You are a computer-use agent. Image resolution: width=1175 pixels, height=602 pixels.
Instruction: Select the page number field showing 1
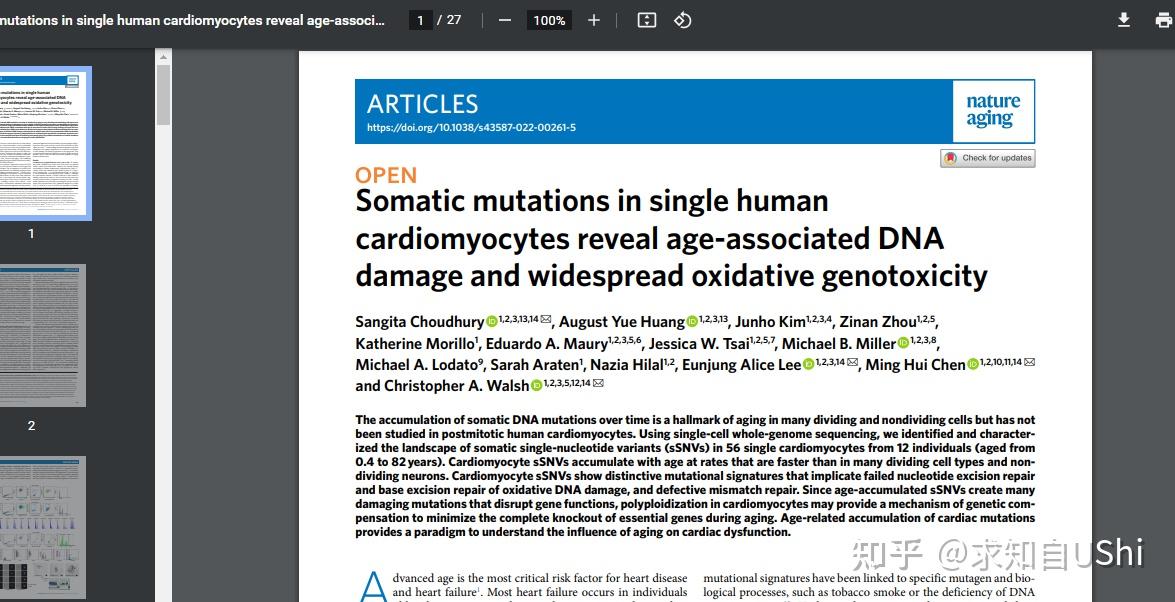(420, 20)
